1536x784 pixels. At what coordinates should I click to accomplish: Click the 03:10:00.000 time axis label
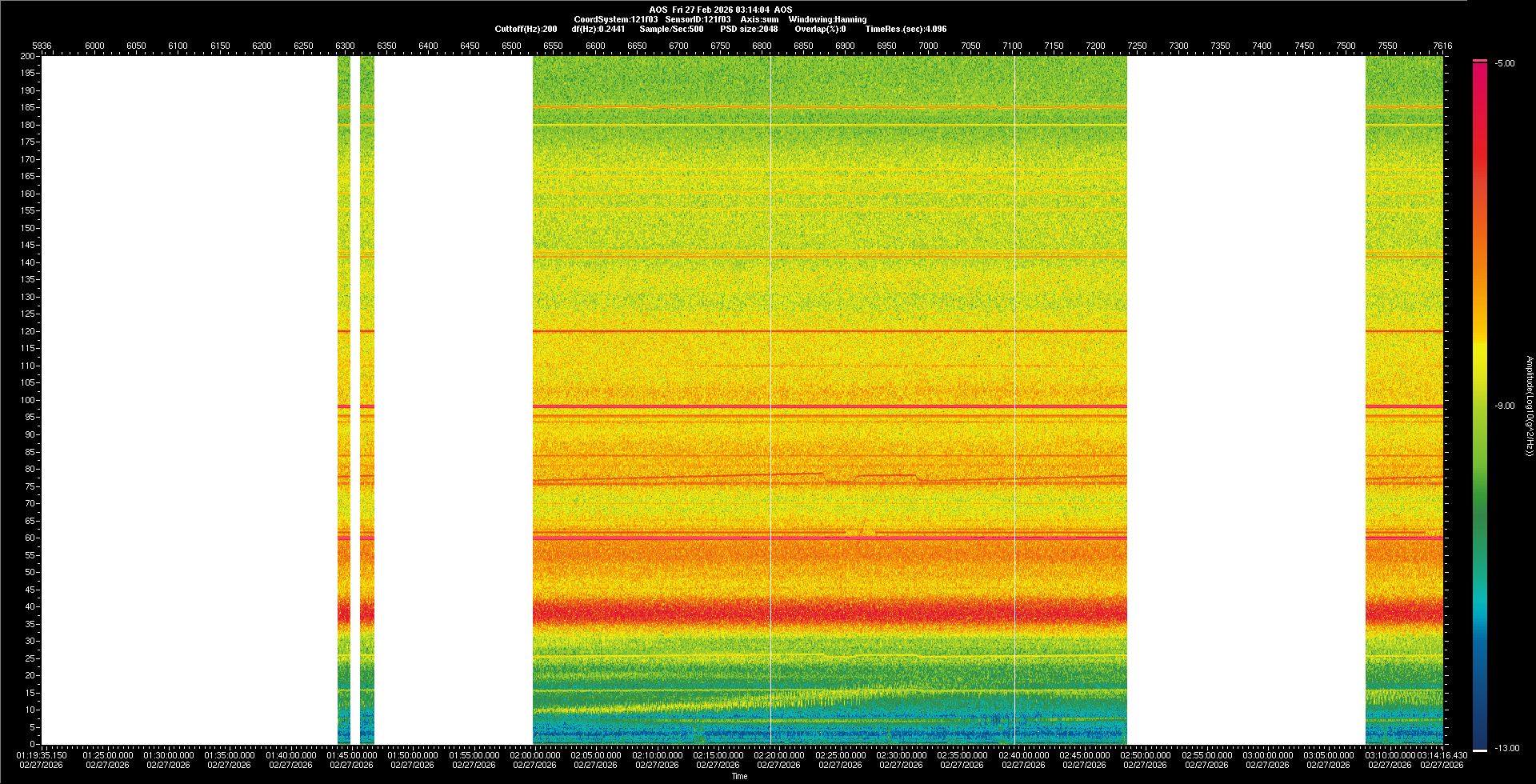[1390, 755]
